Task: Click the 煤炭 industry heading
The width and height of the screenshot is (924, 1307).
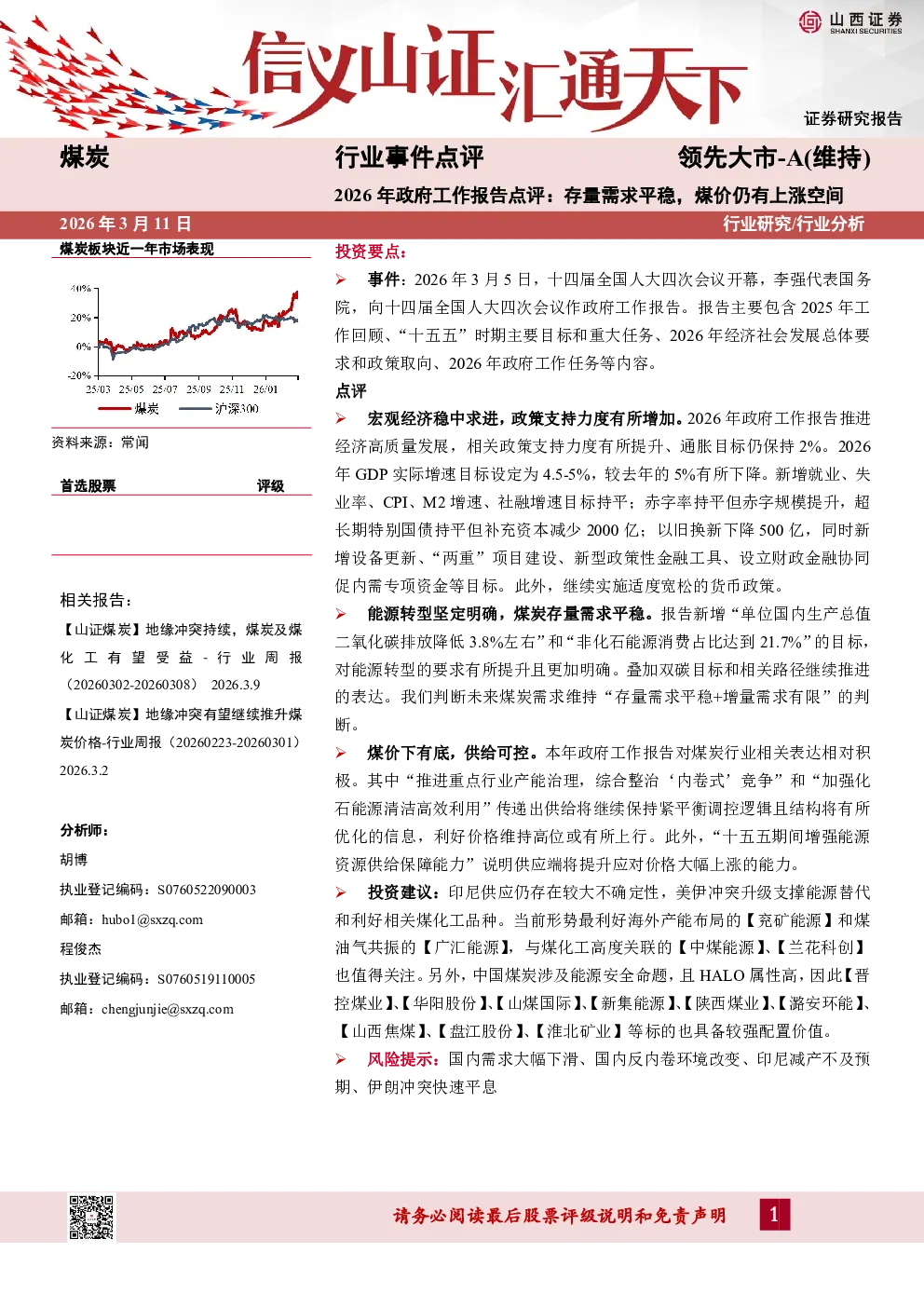Action: click(x=85, y=157)
